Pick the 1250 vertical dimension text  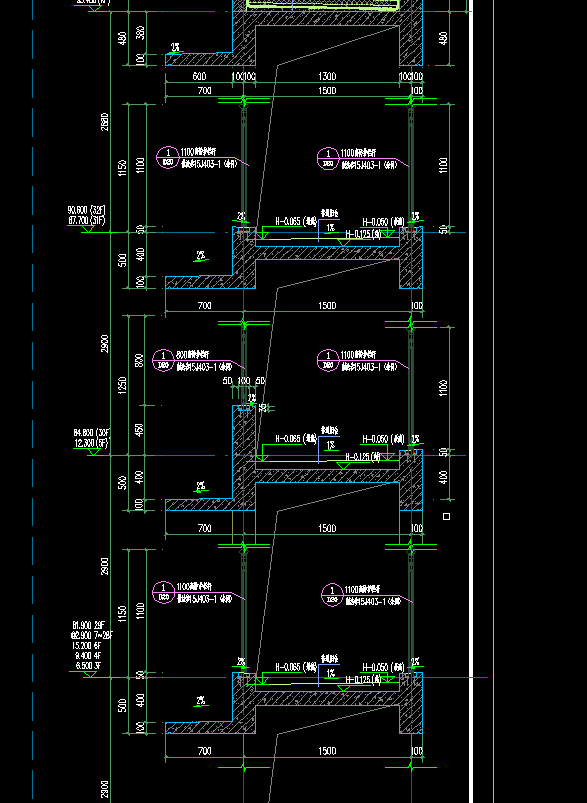pos(122,385)
